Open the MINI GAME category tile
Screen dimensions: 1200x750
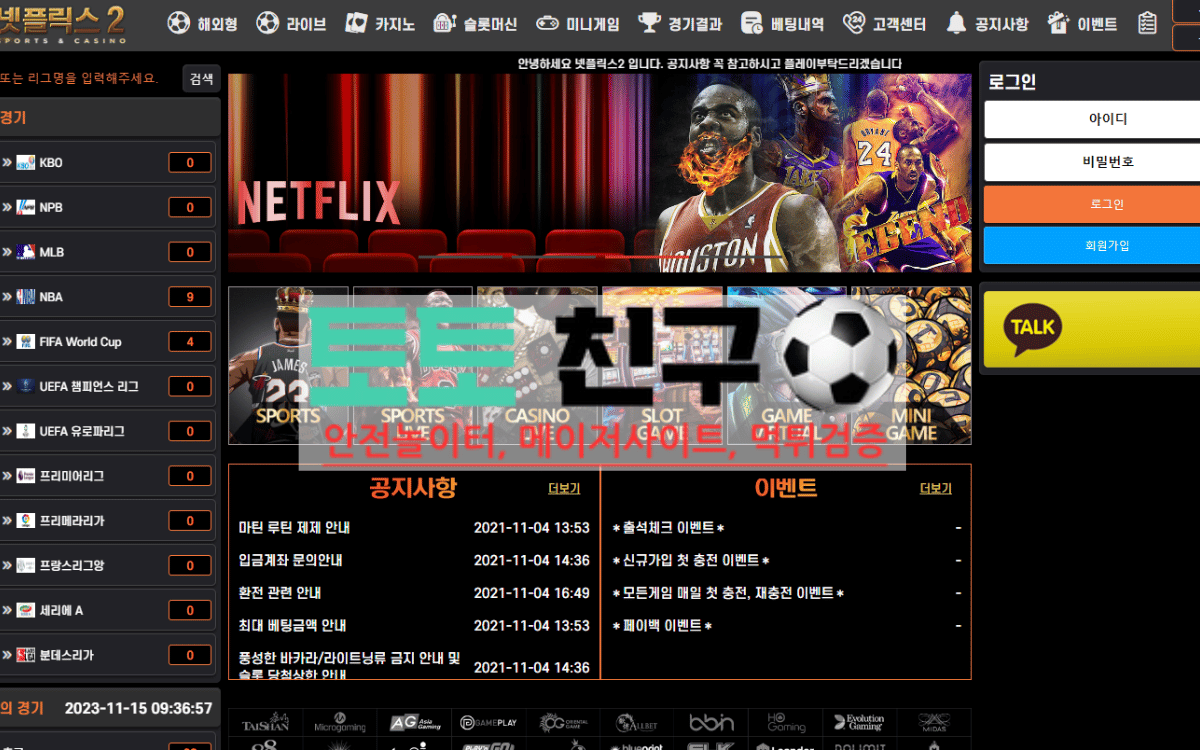[x=911, y=365]
